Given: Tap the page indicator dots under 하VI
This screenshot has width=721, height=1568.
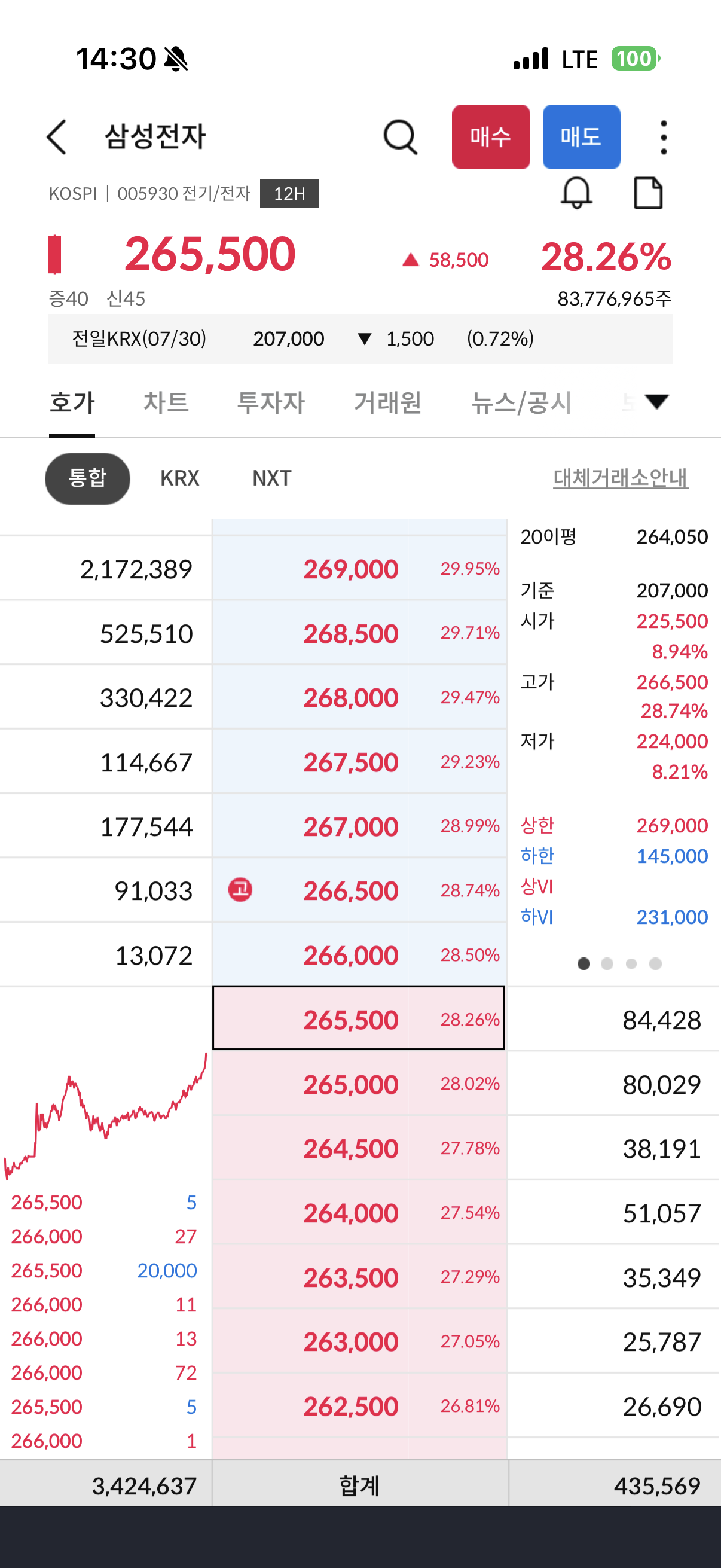Looking at the screenshot, I should (x=619, y=963).
